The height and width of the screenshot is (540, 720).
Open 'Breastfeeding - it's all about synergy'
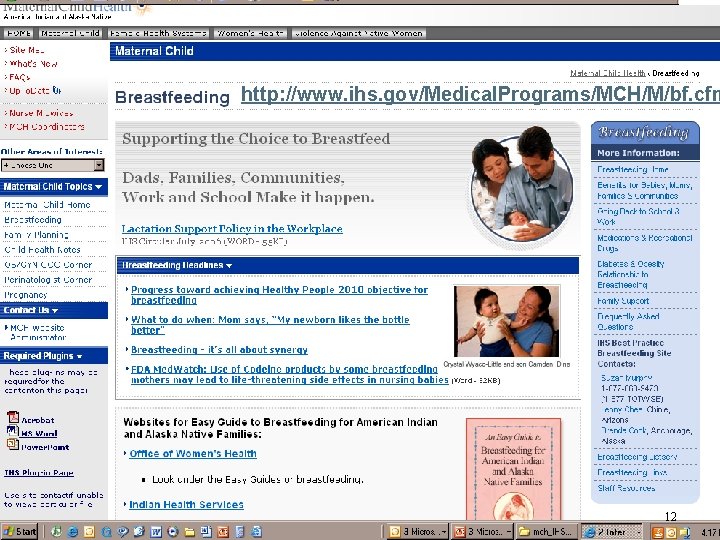click(219, 350)
